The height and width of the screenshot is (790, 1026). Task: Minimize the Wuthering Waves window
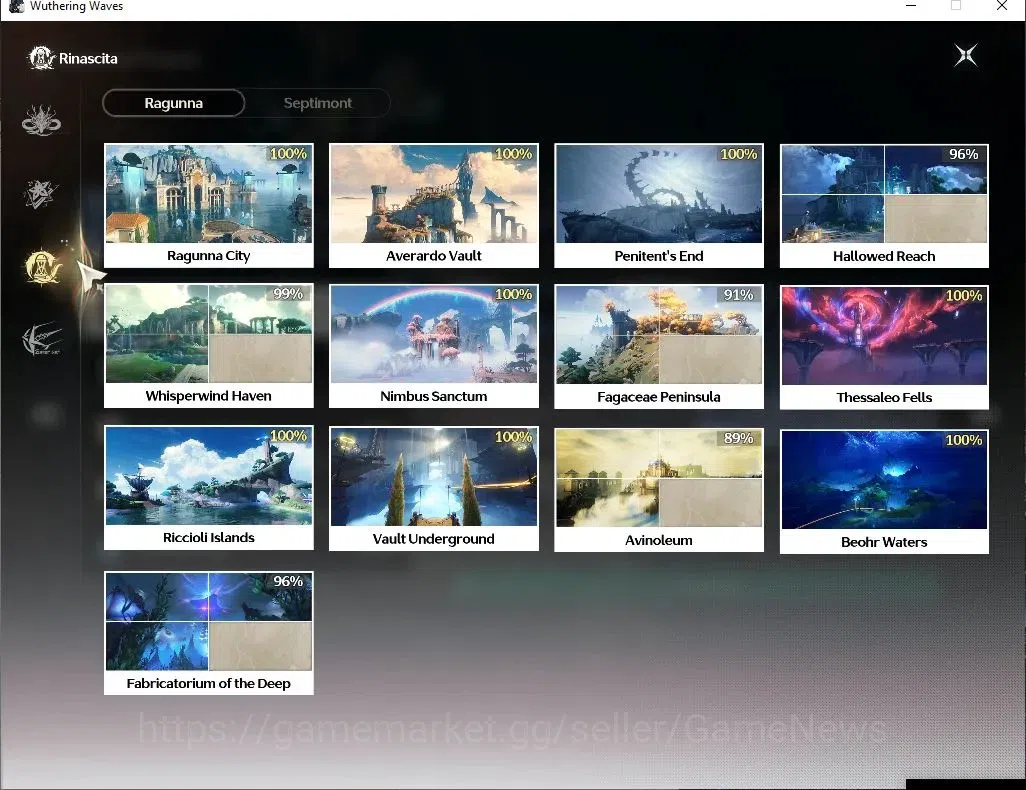911,6
